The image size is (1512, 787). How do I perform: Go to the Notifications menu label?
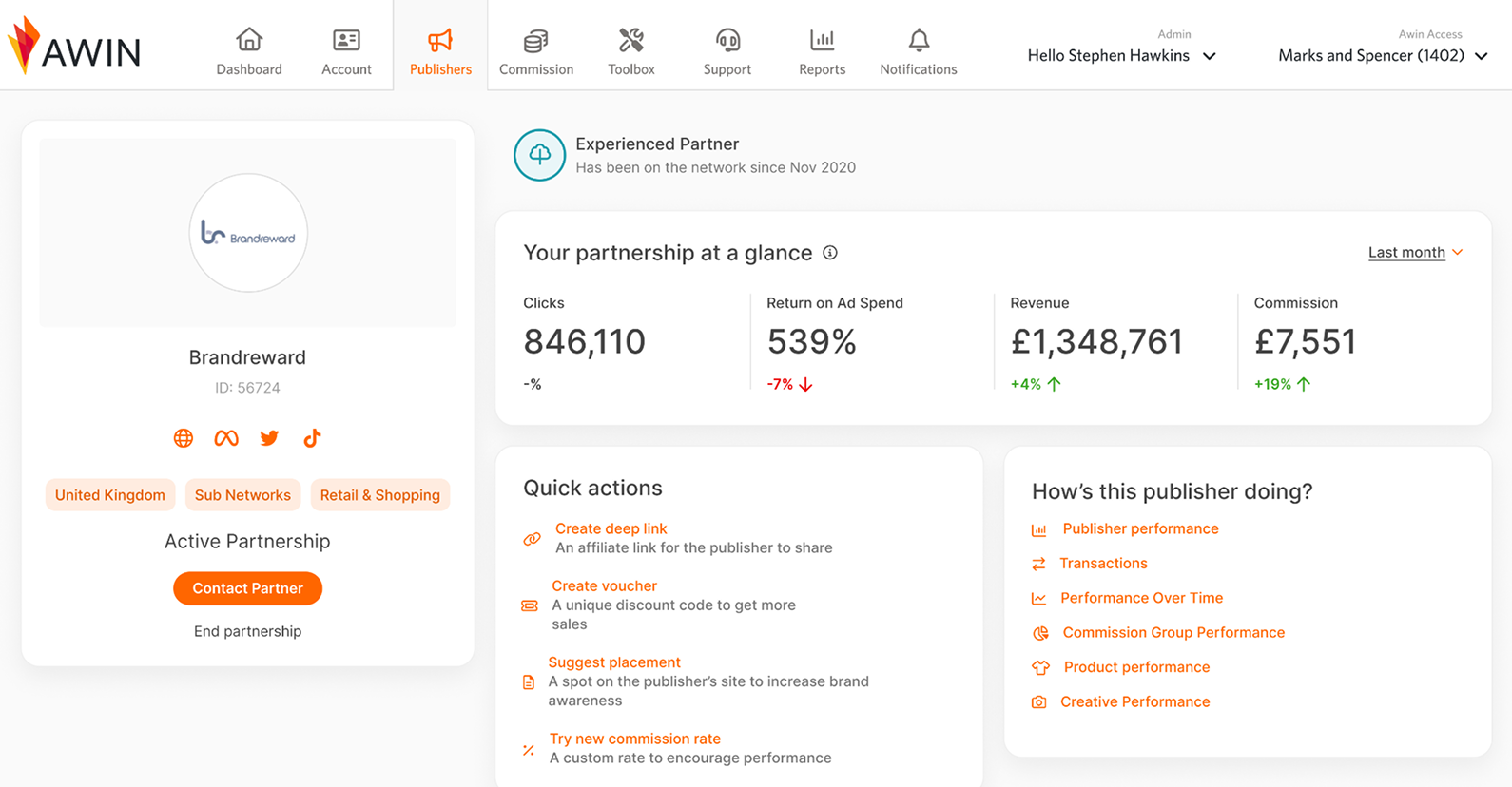[919, 69]
